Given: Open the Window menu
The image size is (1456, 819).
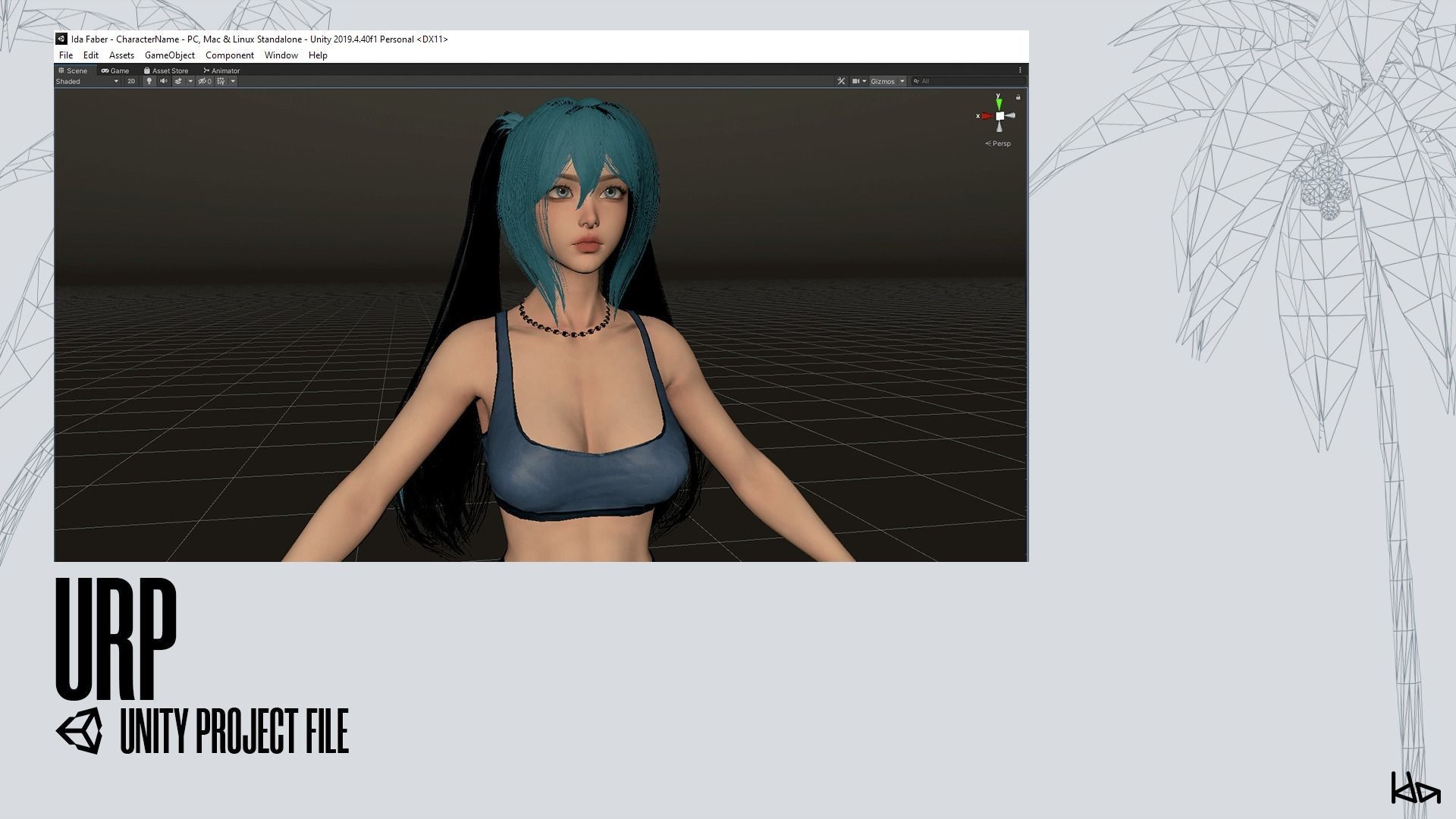Looking at the screenshot, I should click(281, 55).
